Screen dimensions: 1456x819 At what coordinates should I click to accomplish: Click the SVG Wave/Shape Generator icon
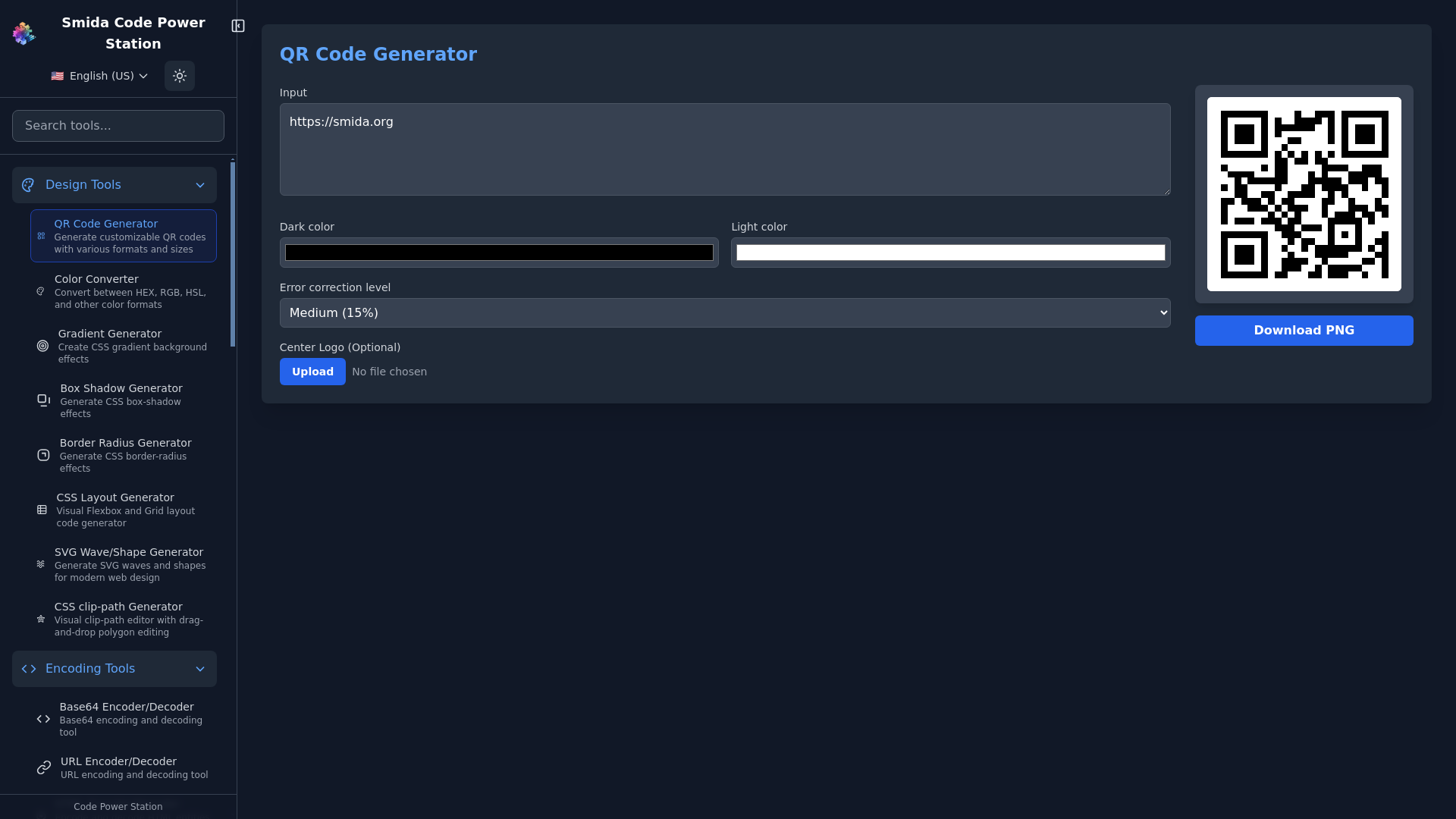point(40,564)
